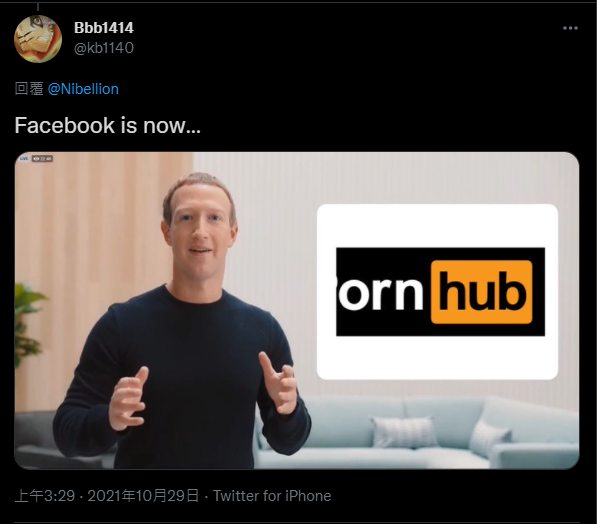Click the 2021年10月29日 date
This screenshot has width=597, height=524.
pyautogui.click(x=143, y=496)
